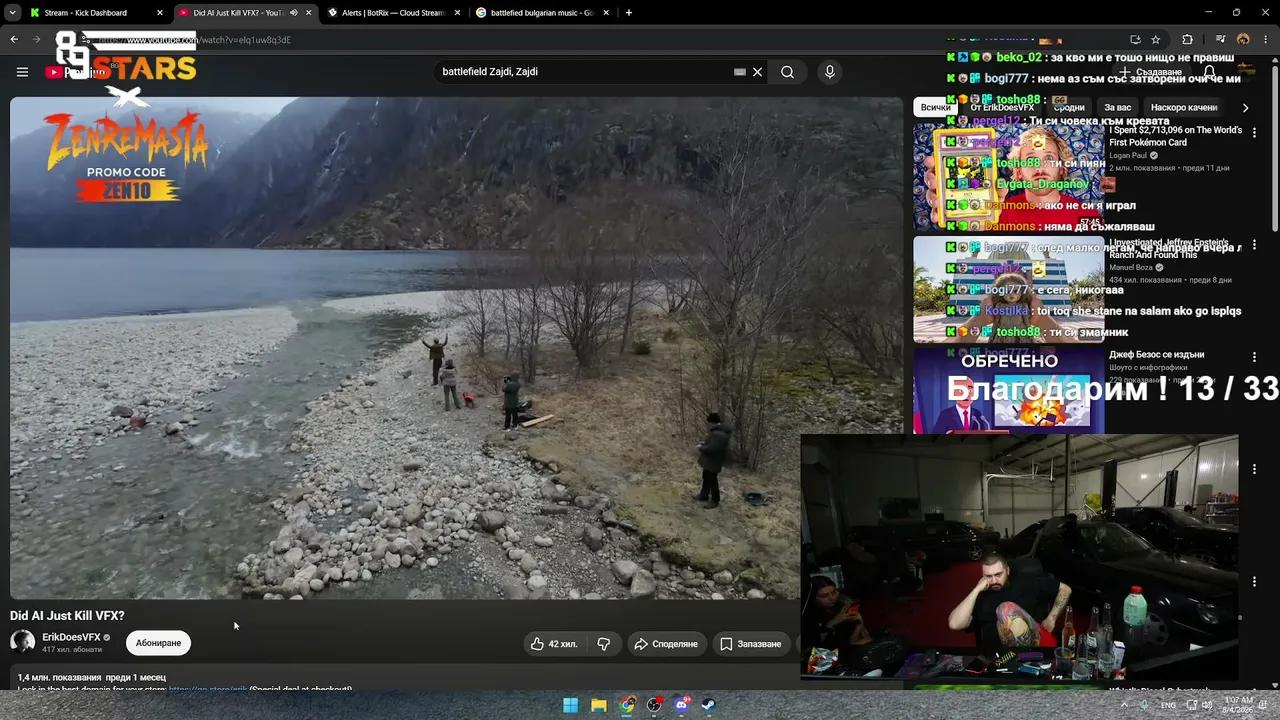Open the tab search dropdown arrow

click(x=12, y=13)
